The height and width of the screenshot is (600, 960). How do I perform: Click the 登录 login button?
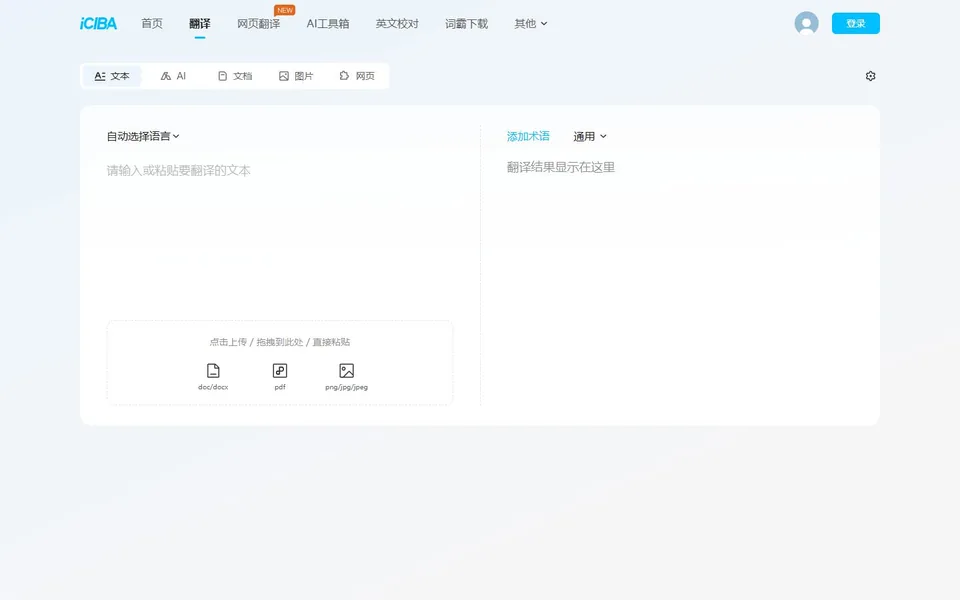point(855,23)
